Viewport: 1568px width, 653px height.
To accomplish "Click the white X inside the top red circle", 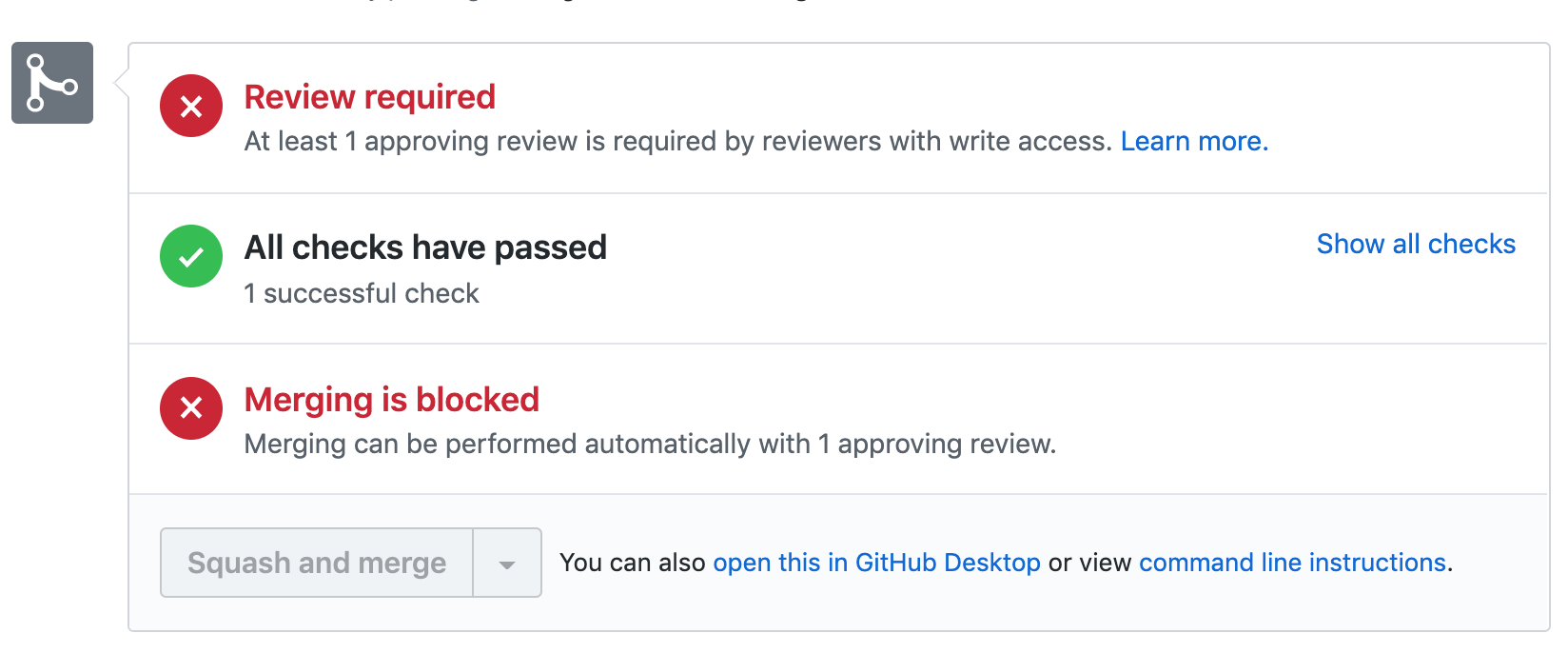I will tap(190, 106).
